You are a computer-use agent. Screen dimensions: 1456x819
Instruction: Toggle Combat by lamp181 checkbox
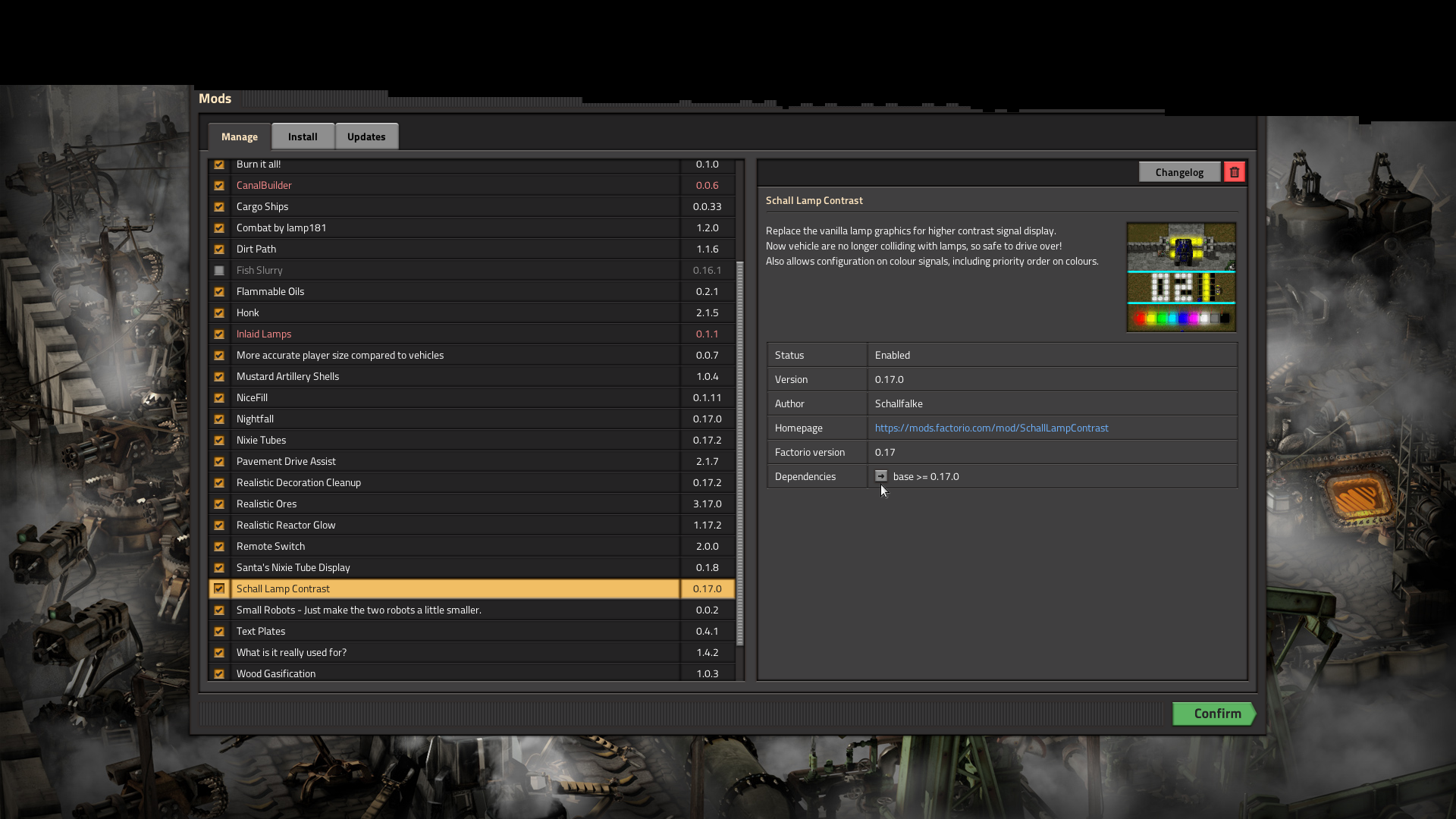click(x=219, y=228)
